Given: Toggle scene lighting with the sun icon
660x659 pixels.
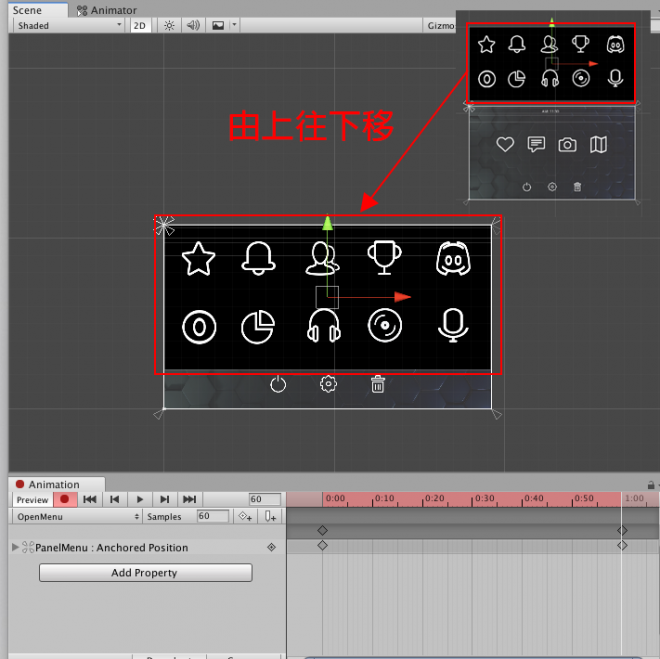Looking at the screenshot, I should click(x=169, y=26).
